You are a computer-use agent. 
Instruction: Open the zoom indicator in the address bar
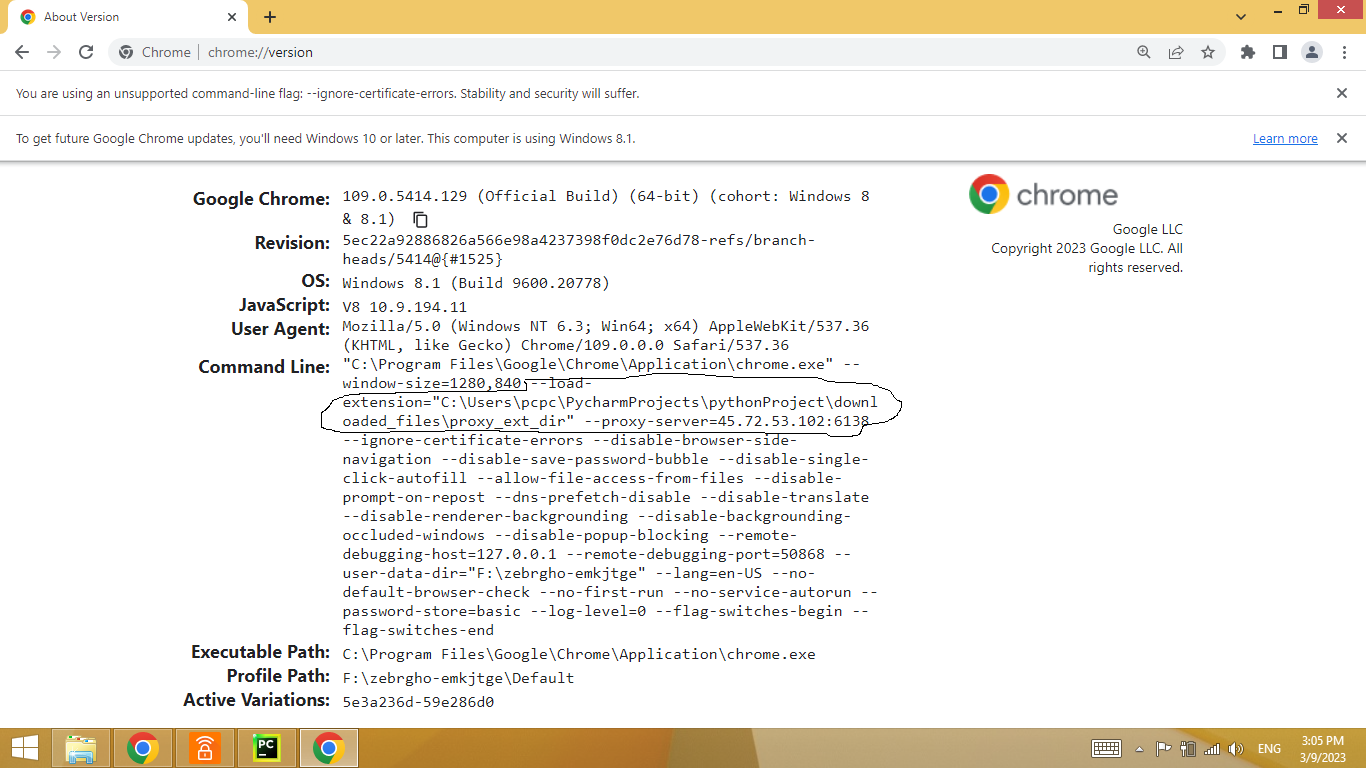pyautogui.click(x=1144, y=52)
